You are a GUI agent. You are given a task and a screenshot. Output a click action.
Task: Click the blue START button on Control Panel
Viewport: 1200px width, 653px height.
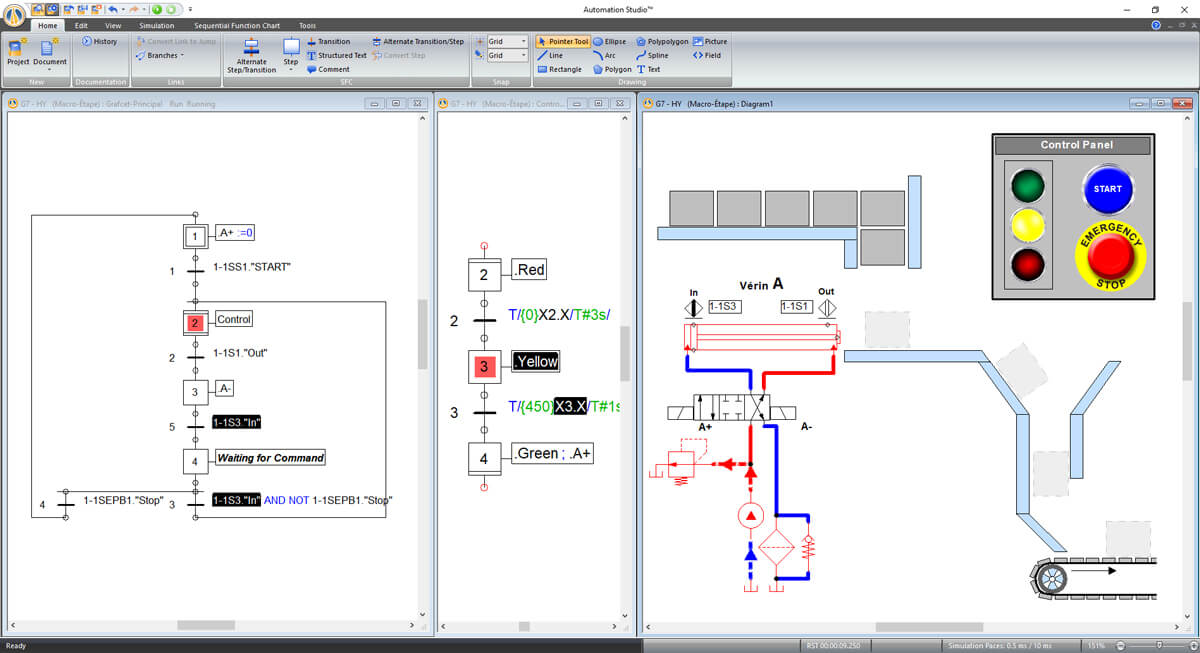tap(1107, 188)
